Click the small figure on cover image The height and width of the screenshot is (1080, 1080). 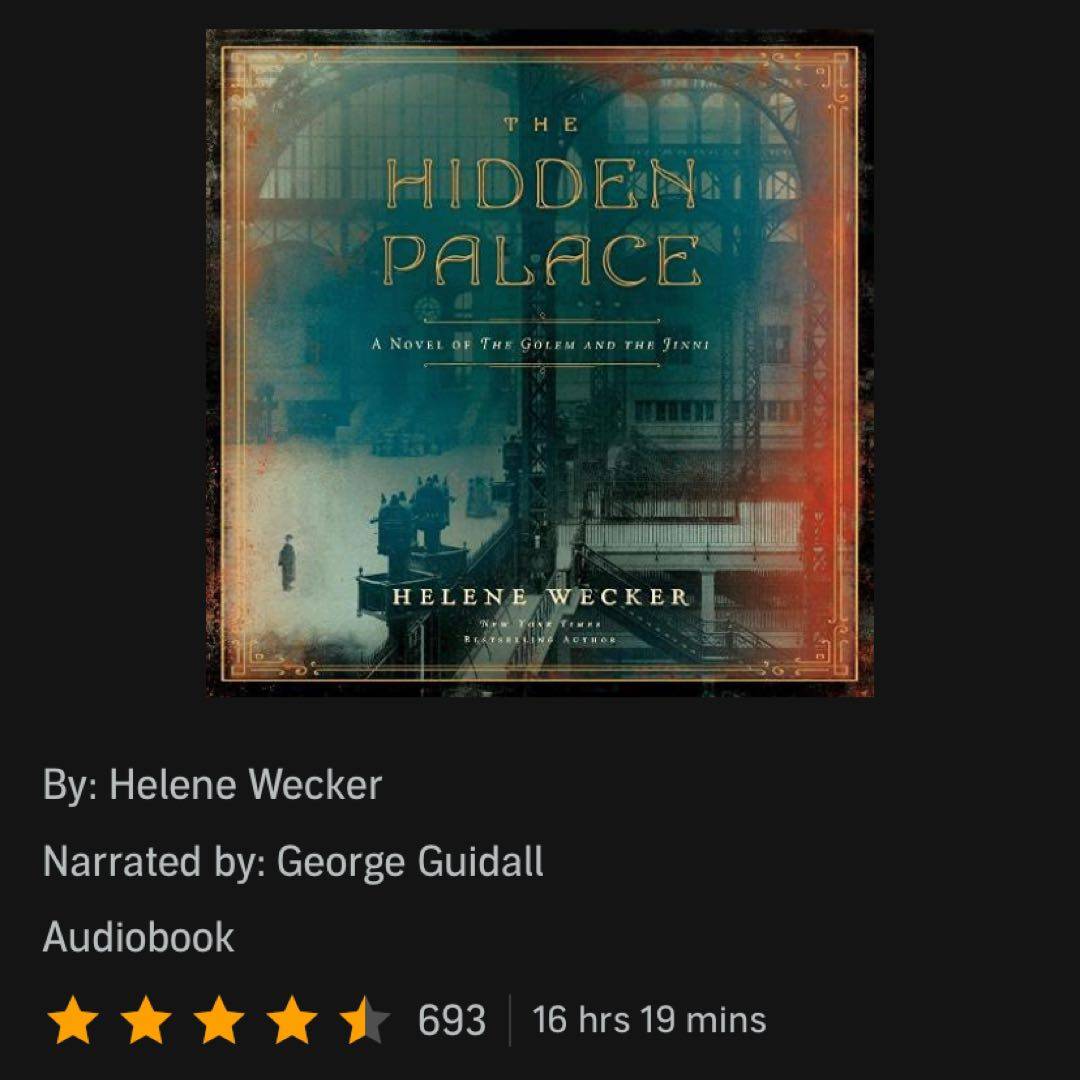(287, 563)
